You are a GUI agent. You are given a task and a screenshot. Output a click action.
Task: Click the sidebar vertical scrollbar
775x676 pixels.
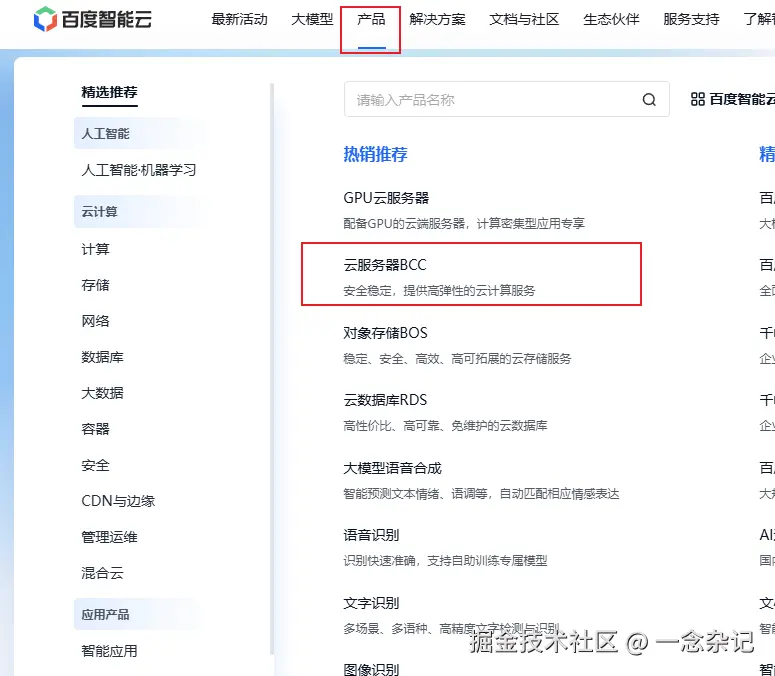(272, 368)
